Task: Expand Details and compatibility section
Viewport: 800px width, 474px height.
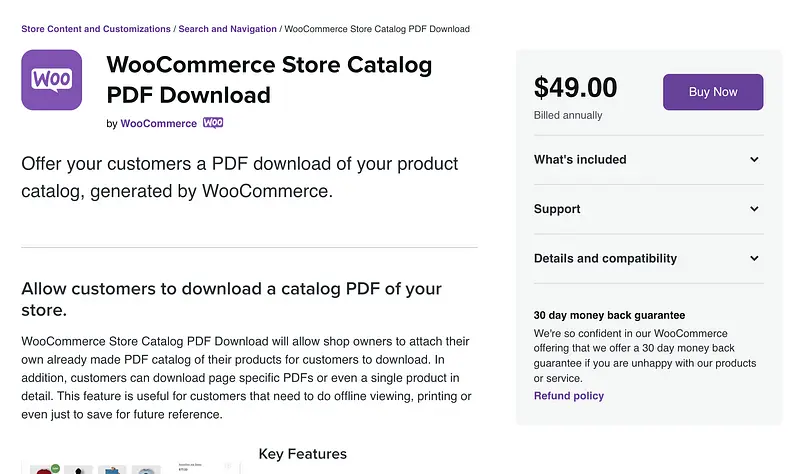Action: (x=605, y=258)
